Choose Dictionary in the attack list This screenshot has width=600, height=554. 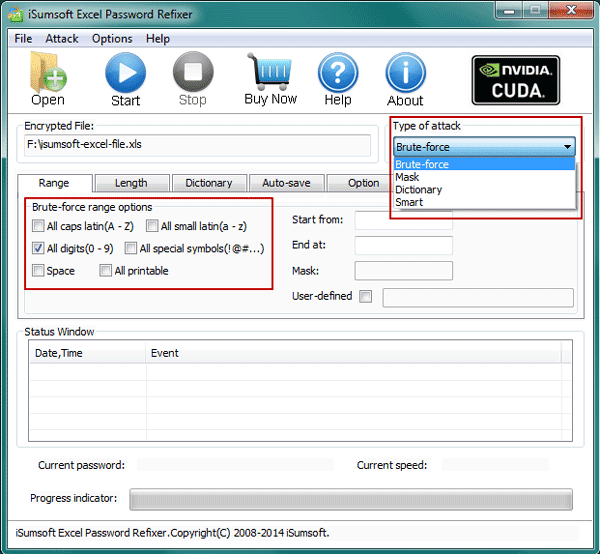484,190
